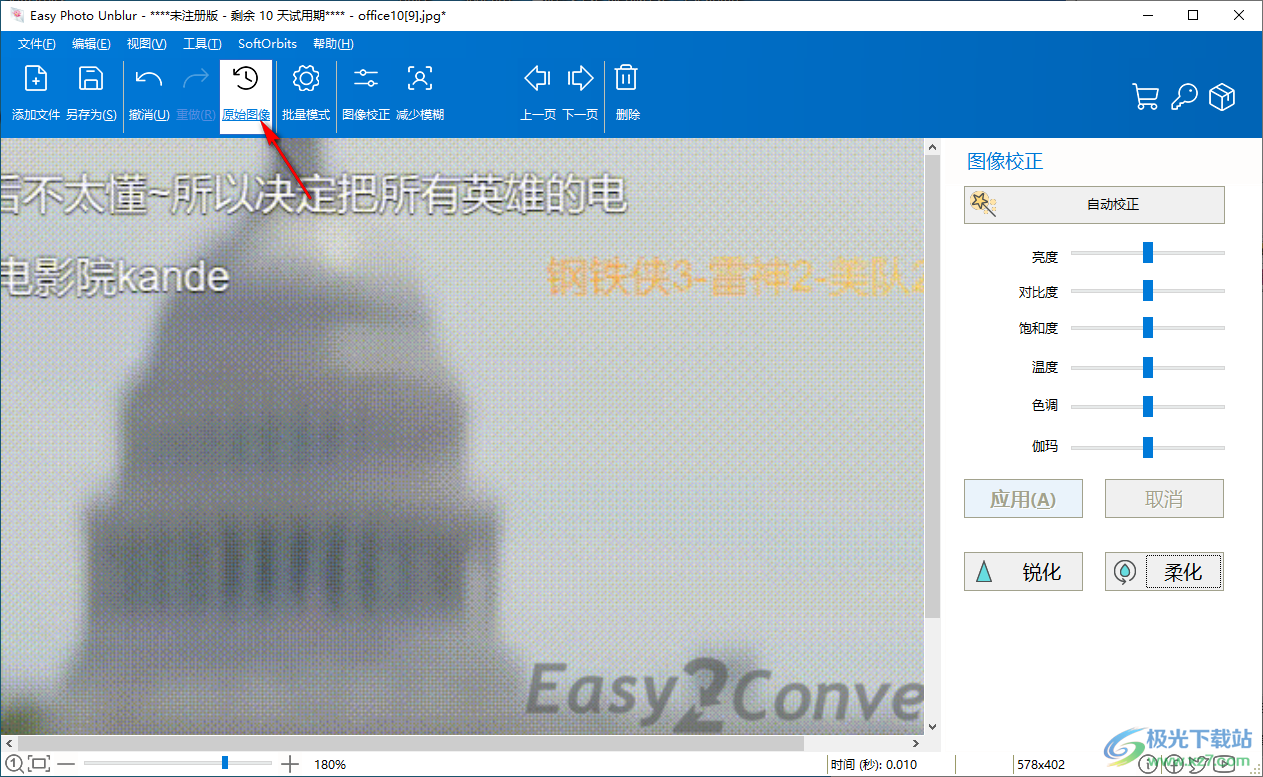This screenshot has width=1263, height=777.
Task: Click the Redo (重做) toolbar icon
Action: click(195, 79)
